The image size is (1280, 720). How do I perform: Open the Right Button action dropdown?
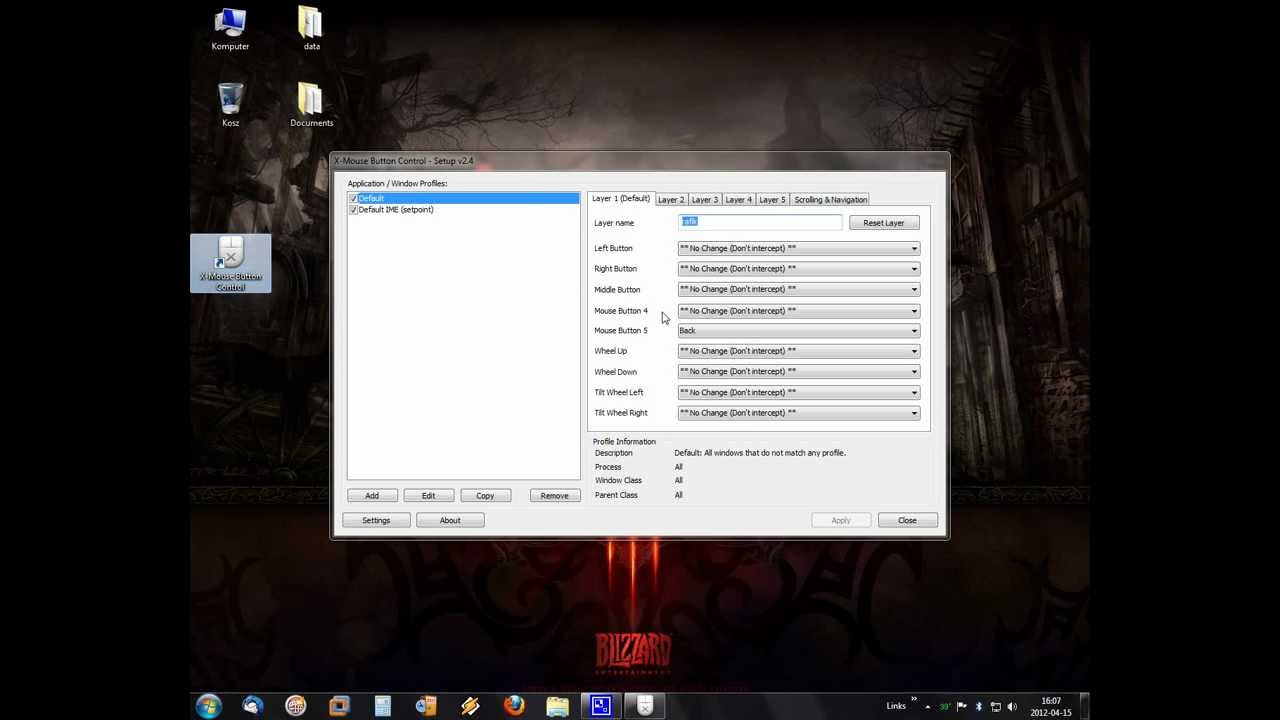[x=798, y=268]
